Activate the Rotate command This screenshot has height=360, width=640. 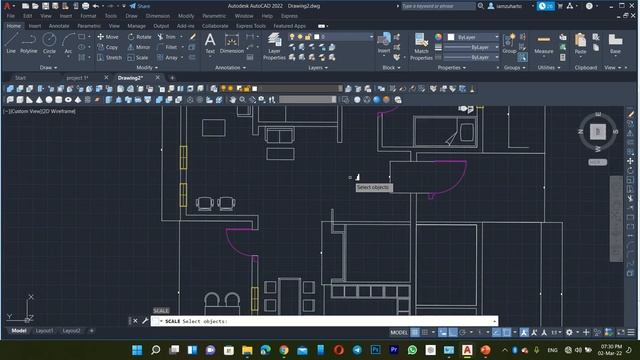coord(139,37)
